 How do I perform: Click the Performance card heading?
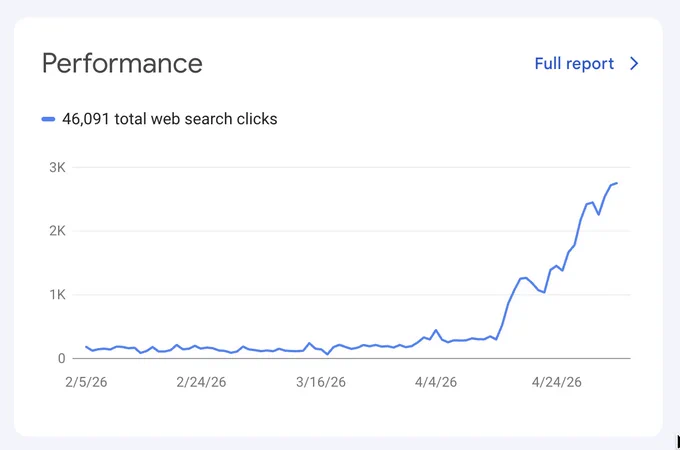(x=122, y=63)
